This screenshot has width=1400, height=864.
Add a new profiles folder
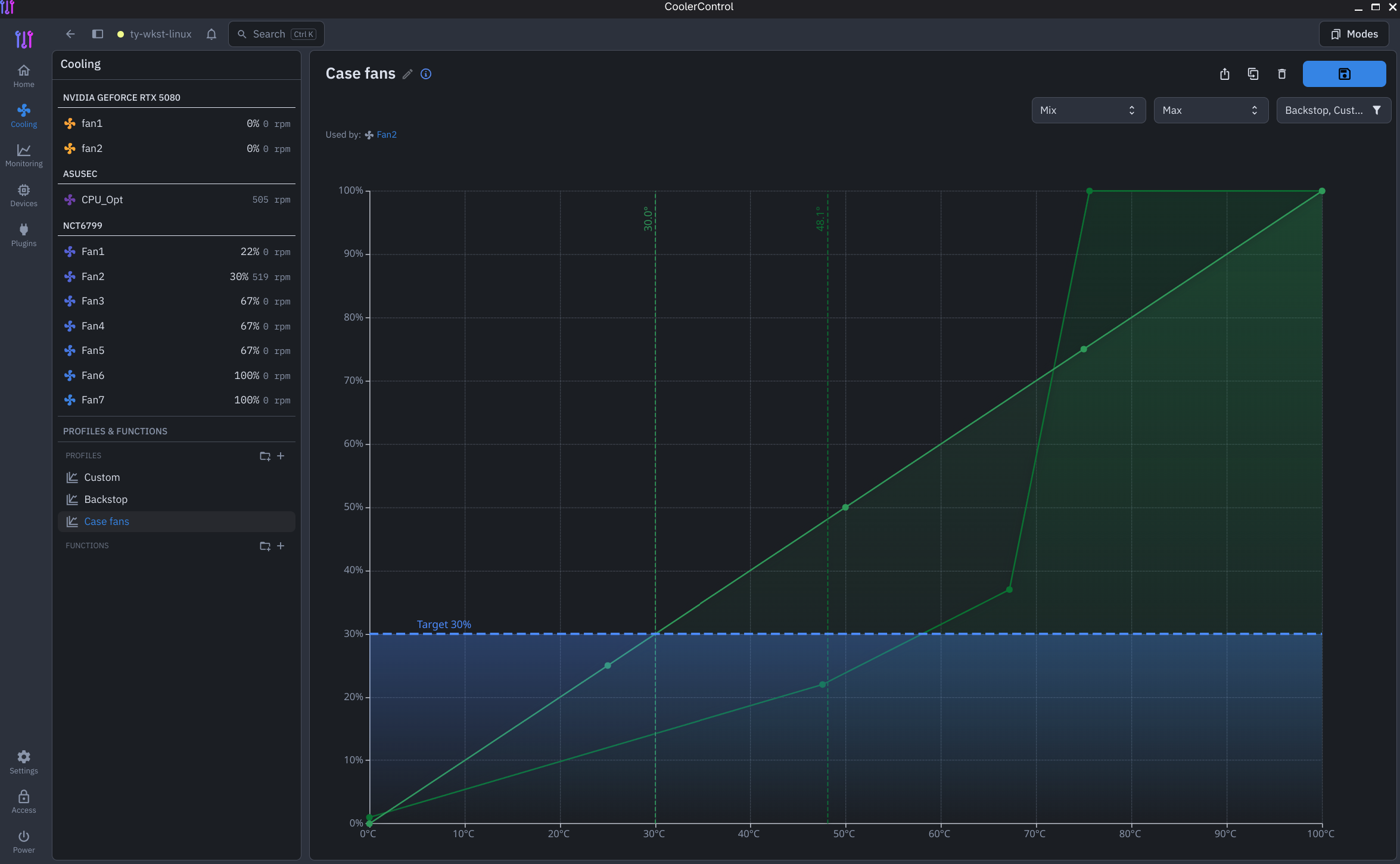tap(265, 456)
